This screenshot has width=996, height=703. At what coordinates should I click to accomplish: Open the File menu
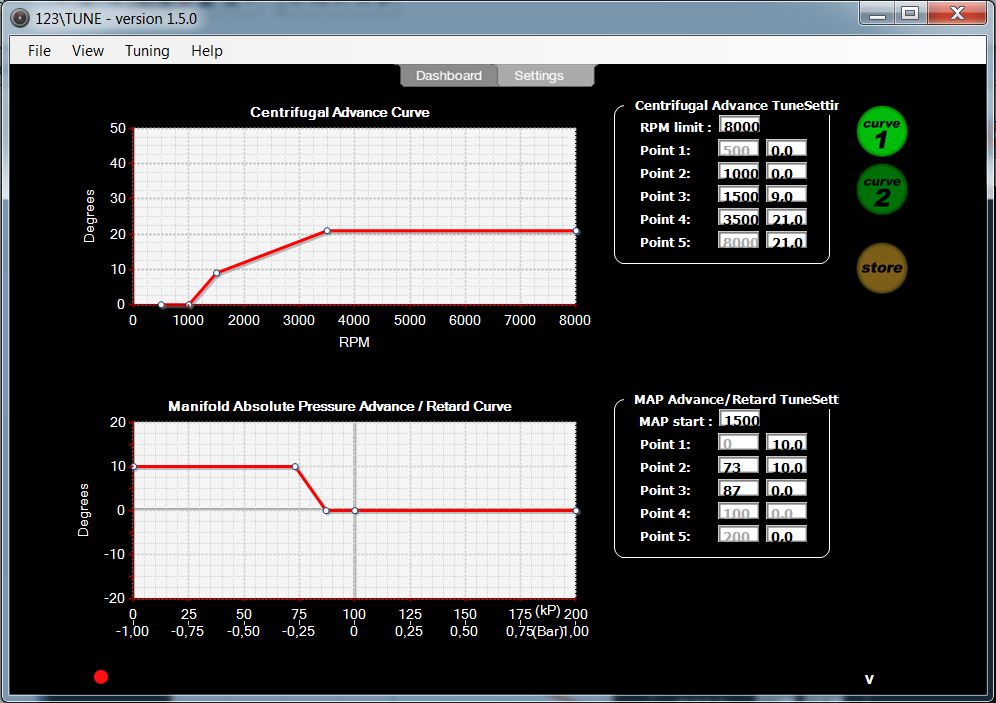(x=39, y=51)
